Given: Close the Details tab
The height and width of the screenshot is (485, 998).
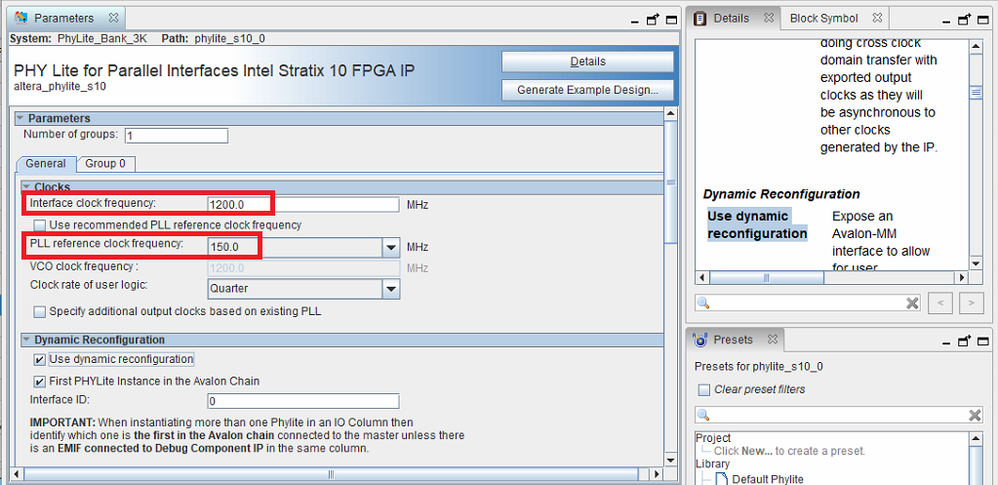Looking at the screenshot, I should (x=768, y=18).
